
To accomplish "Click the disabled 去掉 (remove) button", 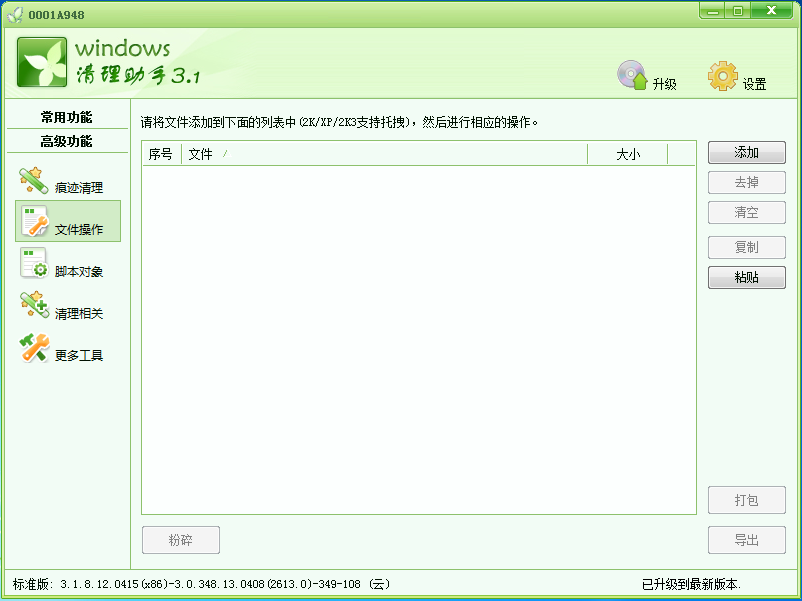I will click(x=746, y=182).
